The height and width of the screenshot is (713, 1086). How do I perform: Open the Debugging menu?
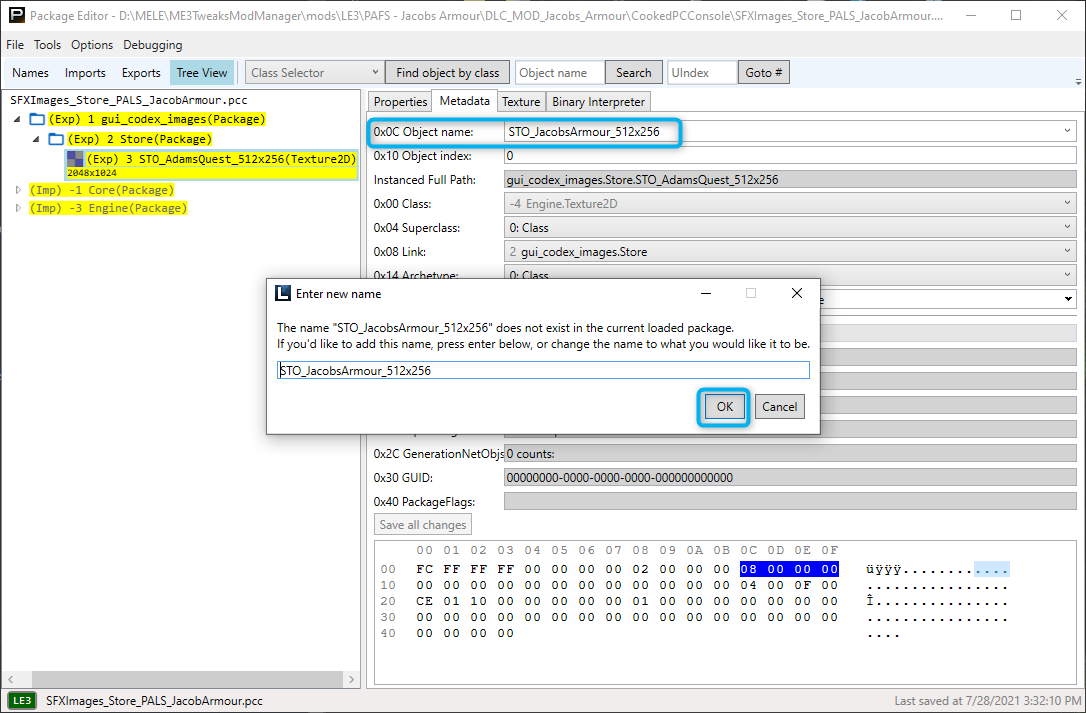pyautogui.click(x=152, y=44)
